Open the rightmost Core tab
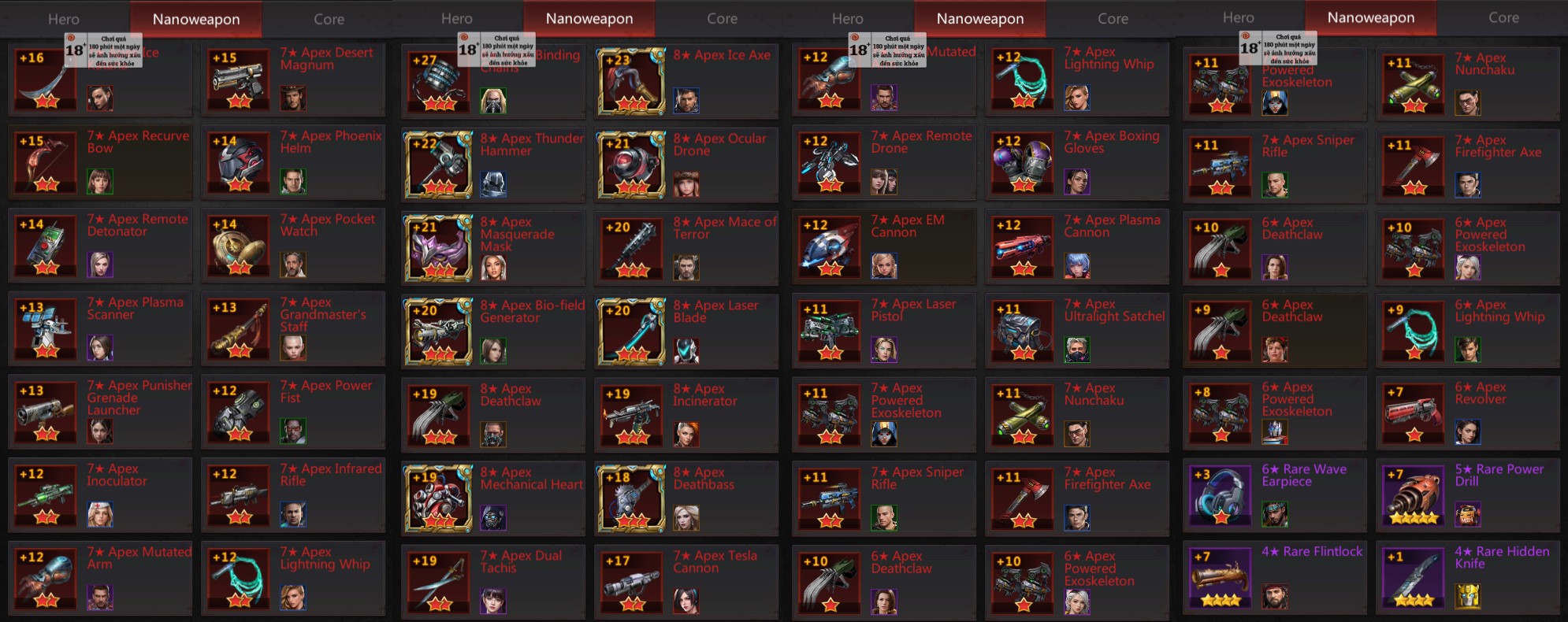 (x=1503, y=17)
